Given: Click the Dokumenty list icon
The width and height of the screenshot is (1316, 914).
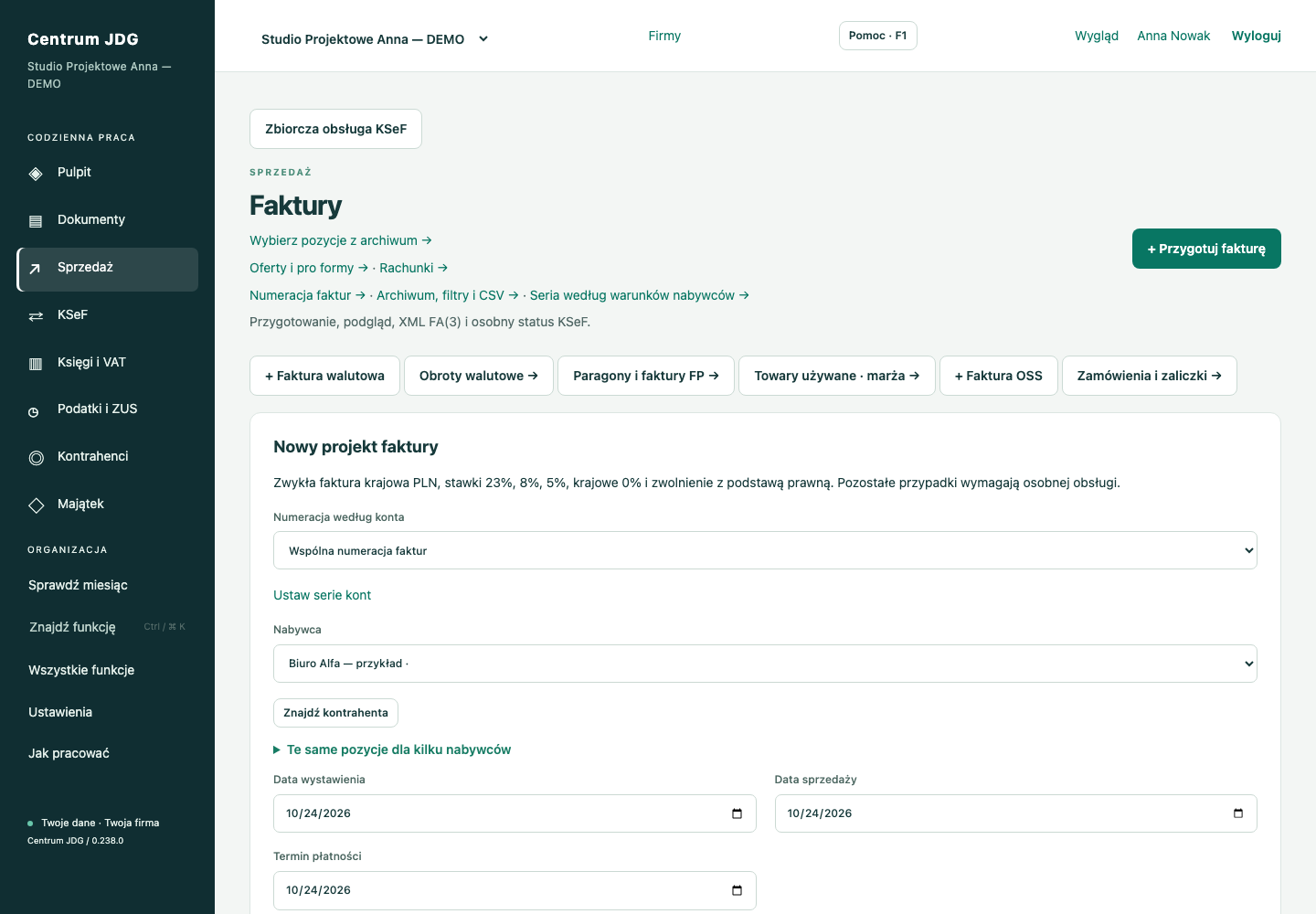Looking at the screenshot, I should pos(36,221).
